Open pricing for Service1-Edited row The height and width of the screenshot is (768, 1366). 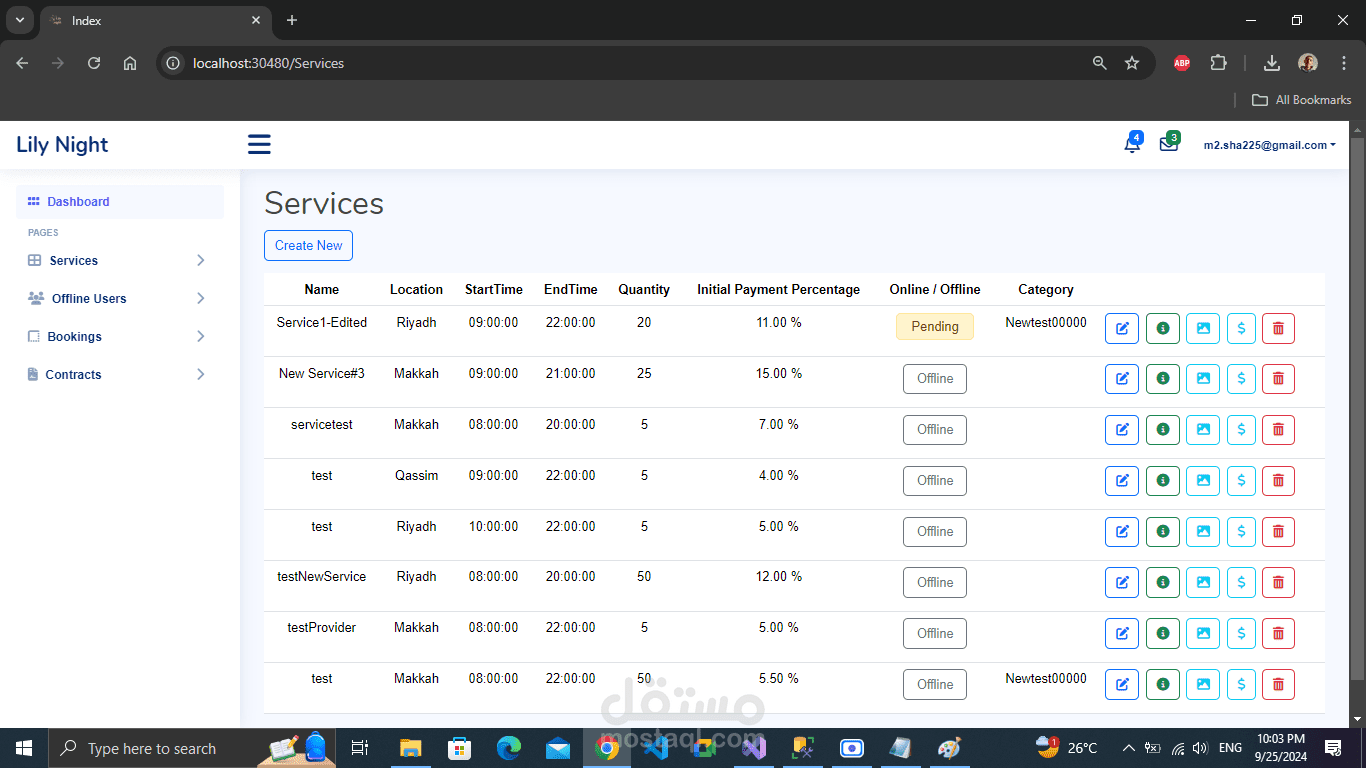click(x=1241, y=328)
